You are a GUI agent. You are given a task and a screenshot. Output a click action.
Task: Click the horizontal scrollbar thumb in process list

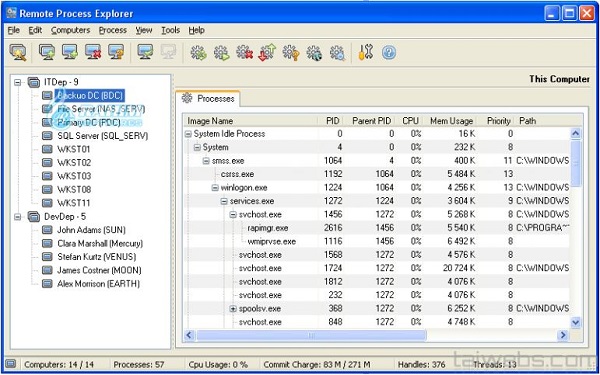311,336
